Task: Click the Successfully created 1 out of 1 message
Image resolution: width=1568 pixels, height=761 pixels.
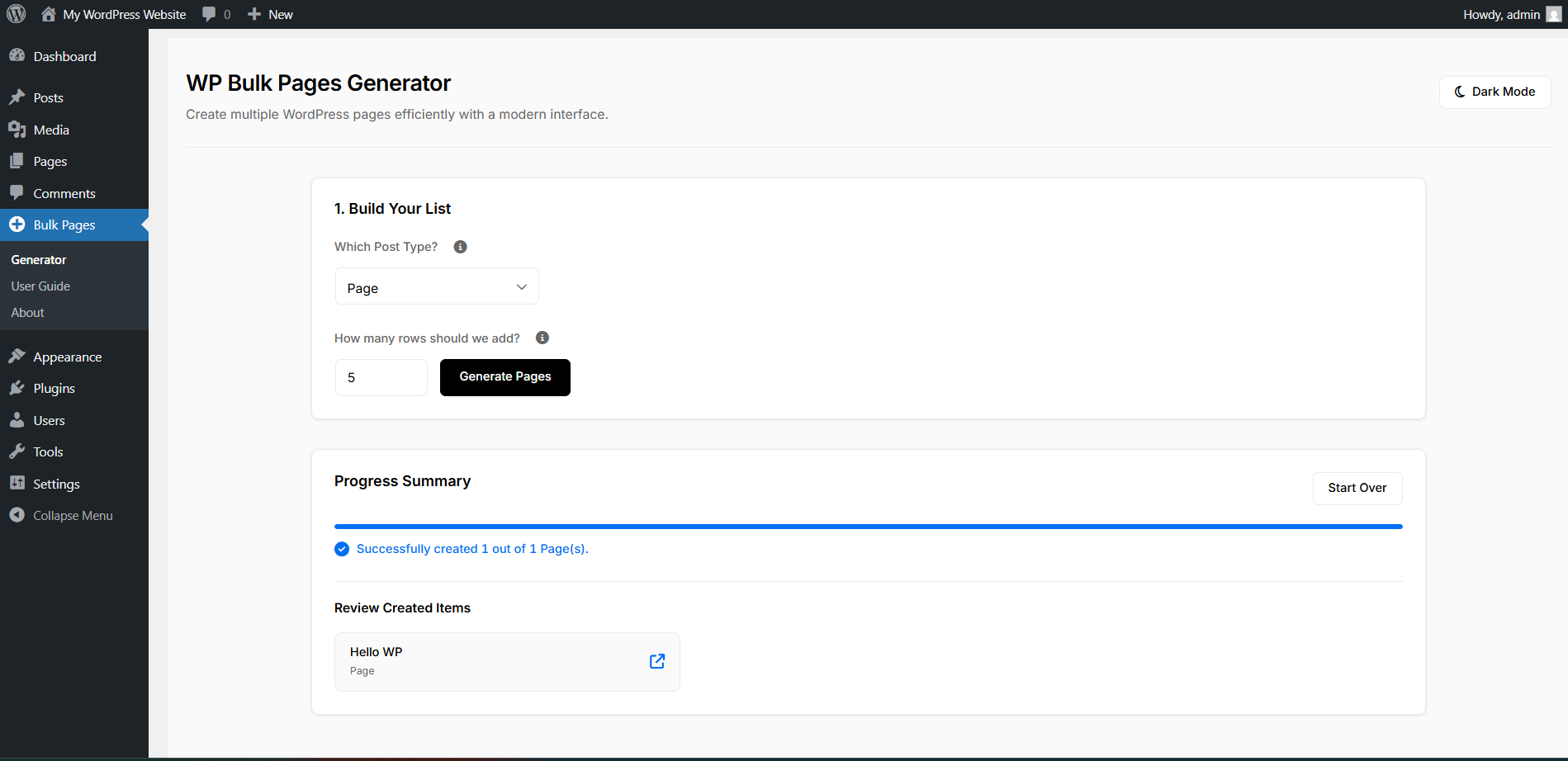Action: [472, 549]
